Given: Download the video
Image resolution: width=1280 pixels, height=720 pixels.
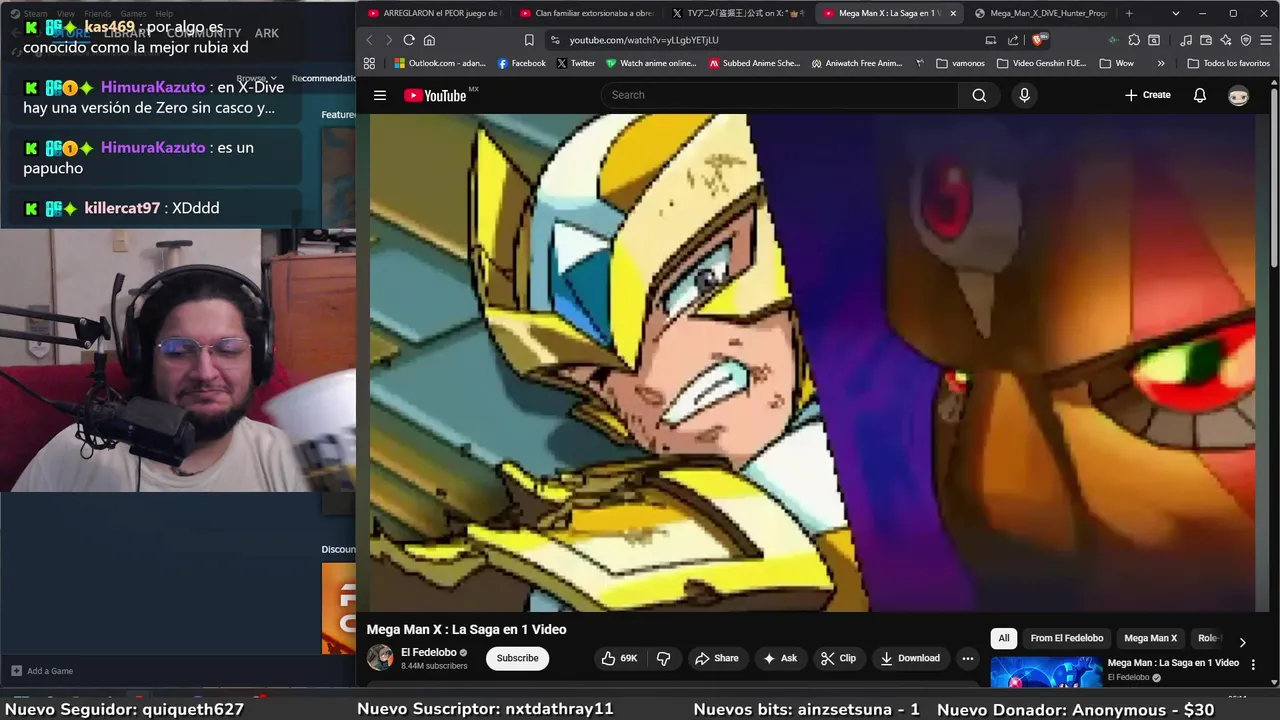Looking at the screenshot, I should pyautogui.click(x=910, y=658).
